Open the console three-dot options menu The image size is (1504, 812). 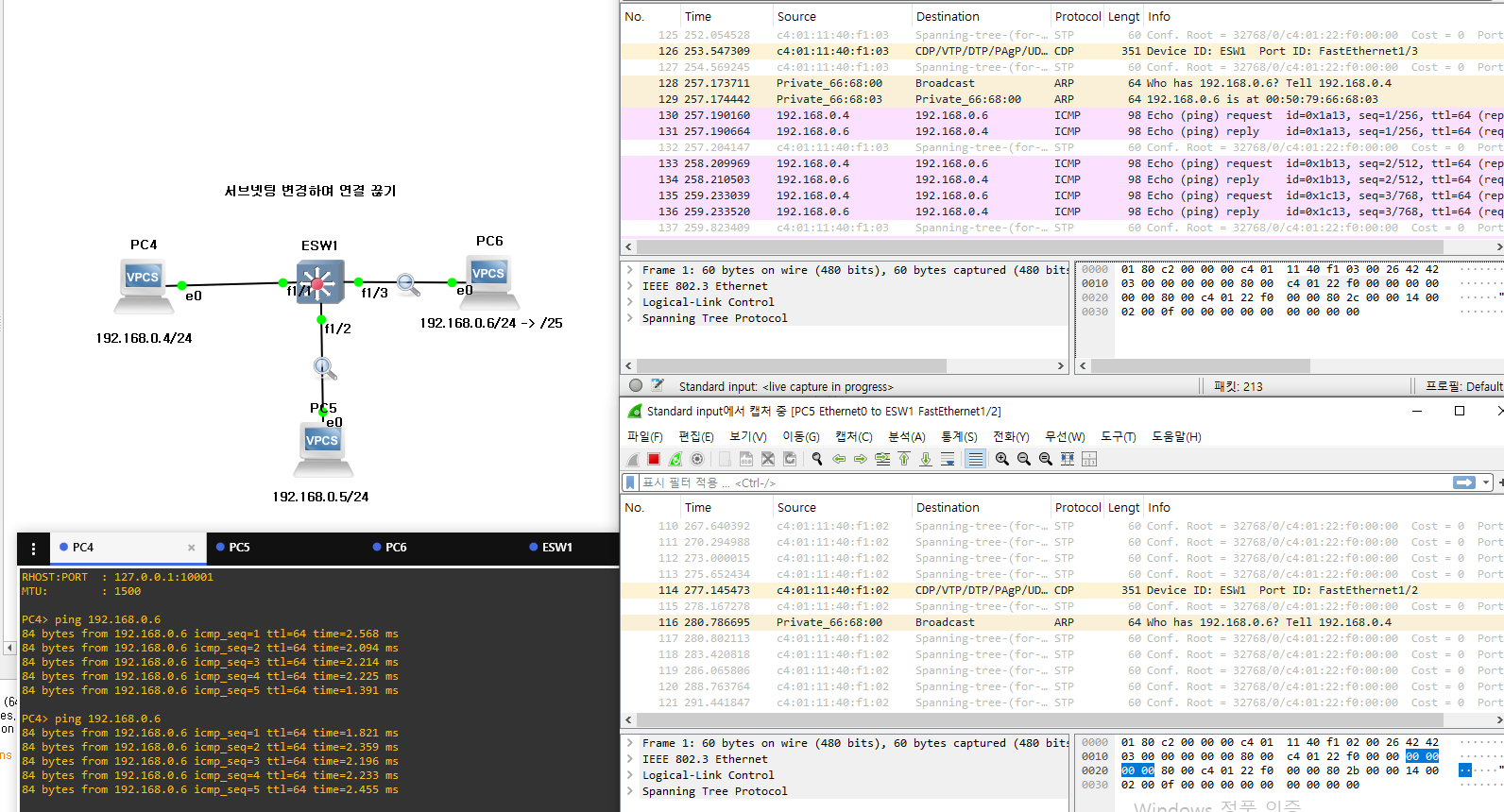point(33,549)
